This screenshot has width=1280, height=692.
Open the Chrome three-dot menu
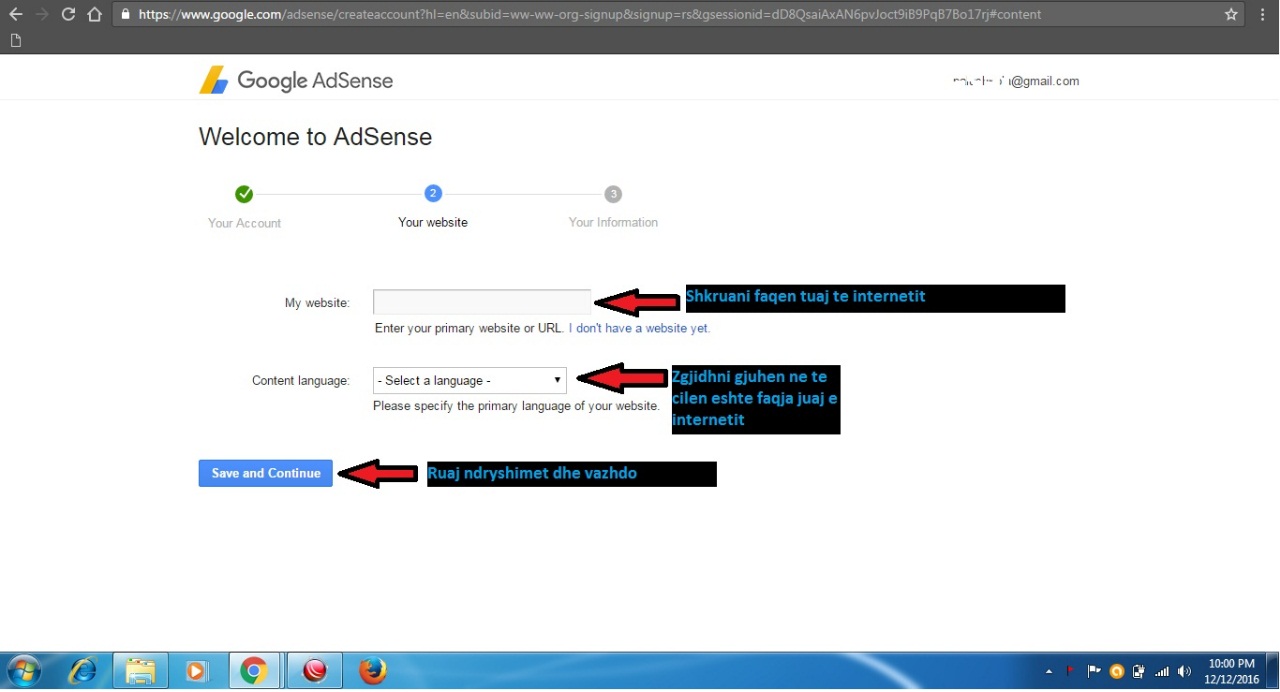tap(1262, 14)
